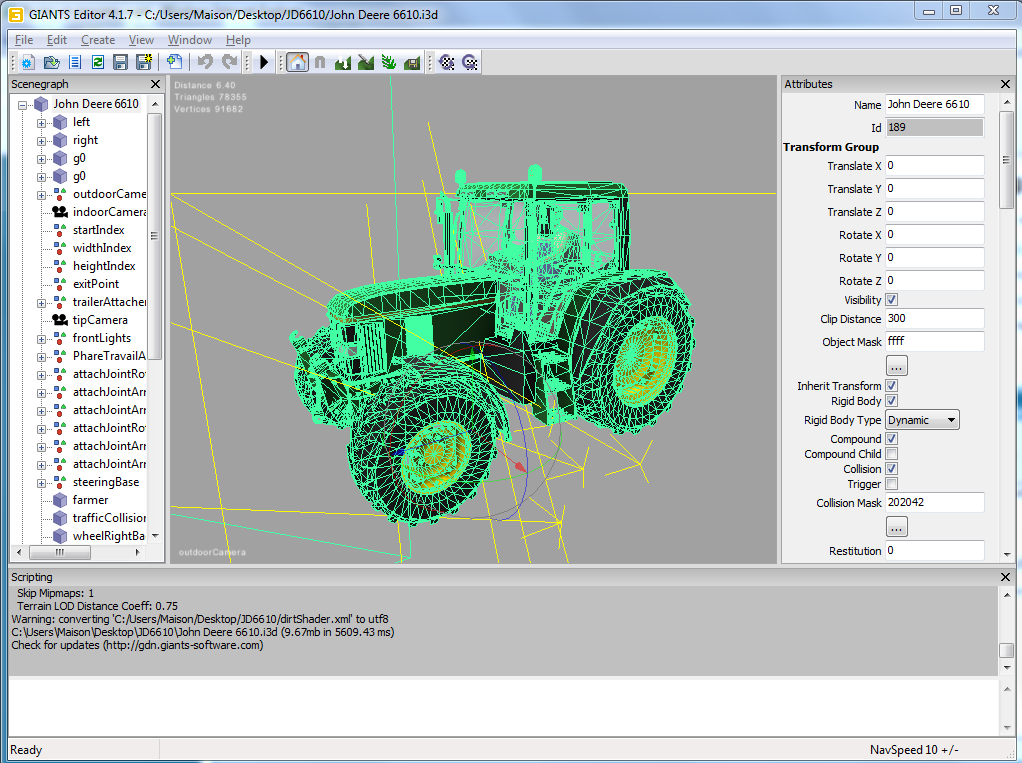Click the gray arch-shaped toolbar icon
The height and width of the screenshot is (763, 1022).
click(320, 63)
